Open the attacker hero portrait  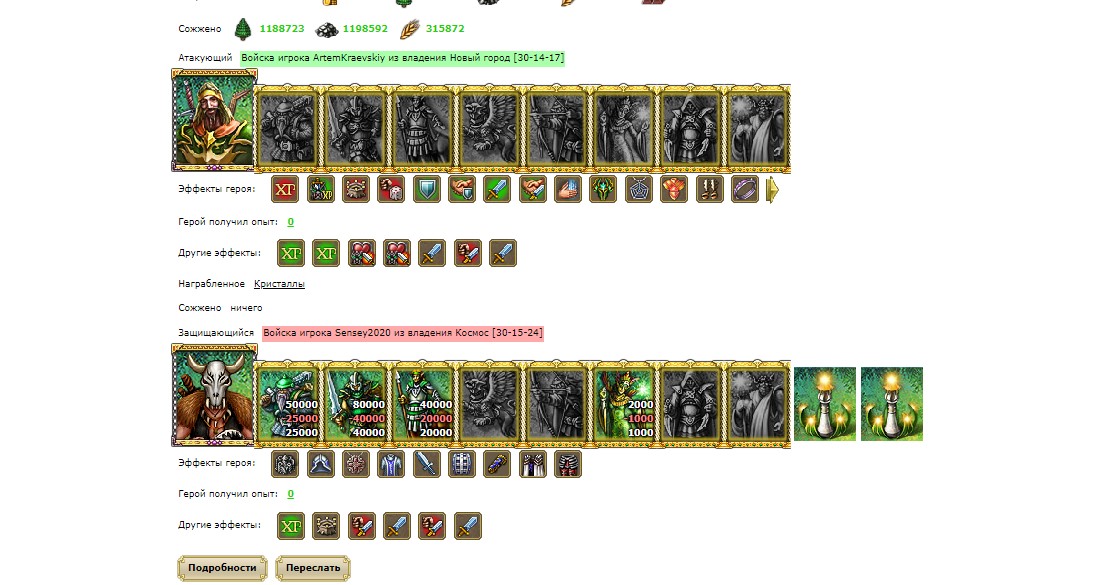pyautogui.click(x=214, y=120)
